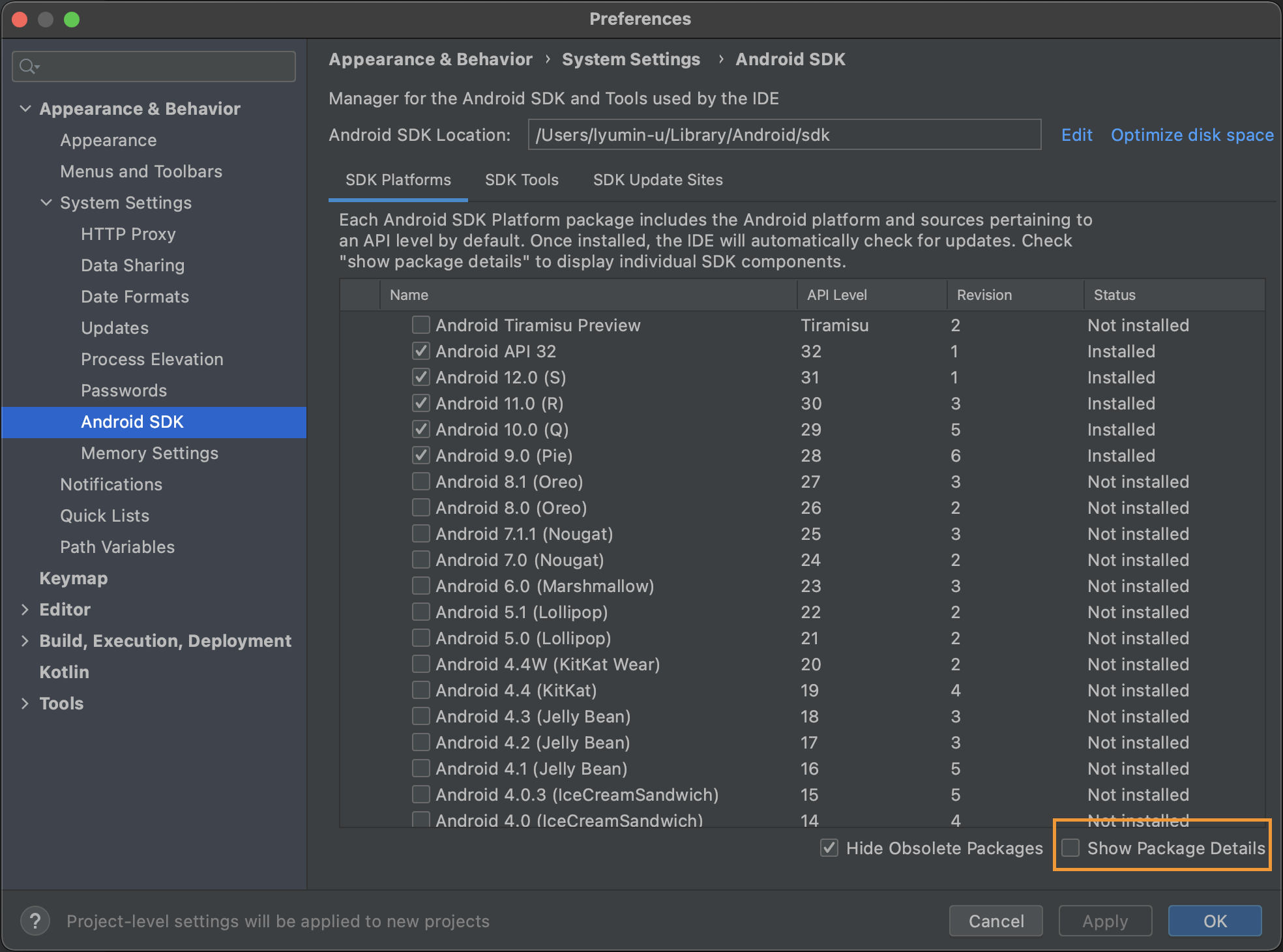Uncheck Android 9.0 (Pie) checkbox
Screen dimensions: 1283x952
(x=421, y=455)
